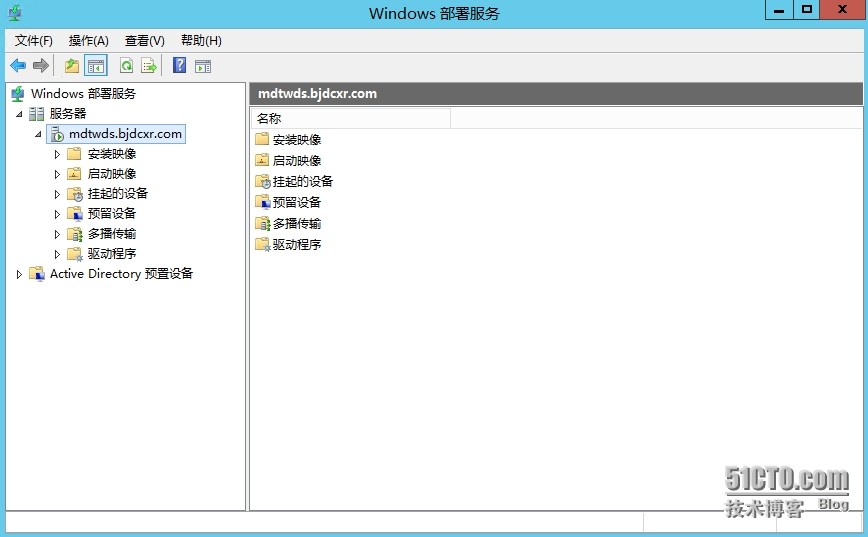Select mdtwds.bjdcxr.com label in the tree

click(125, 134)
